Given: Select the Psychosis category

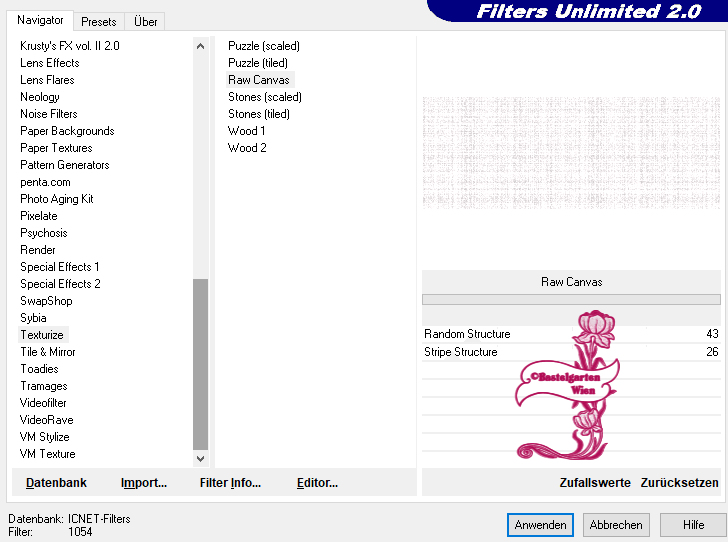Looking at the screenshot, I should [x=44, y=233].
